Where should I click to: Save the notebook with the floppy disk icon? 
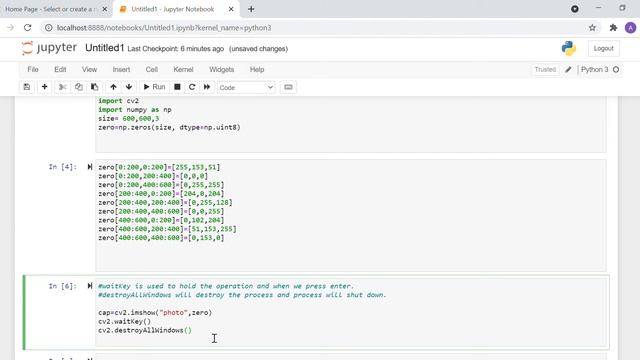point(27,87)
